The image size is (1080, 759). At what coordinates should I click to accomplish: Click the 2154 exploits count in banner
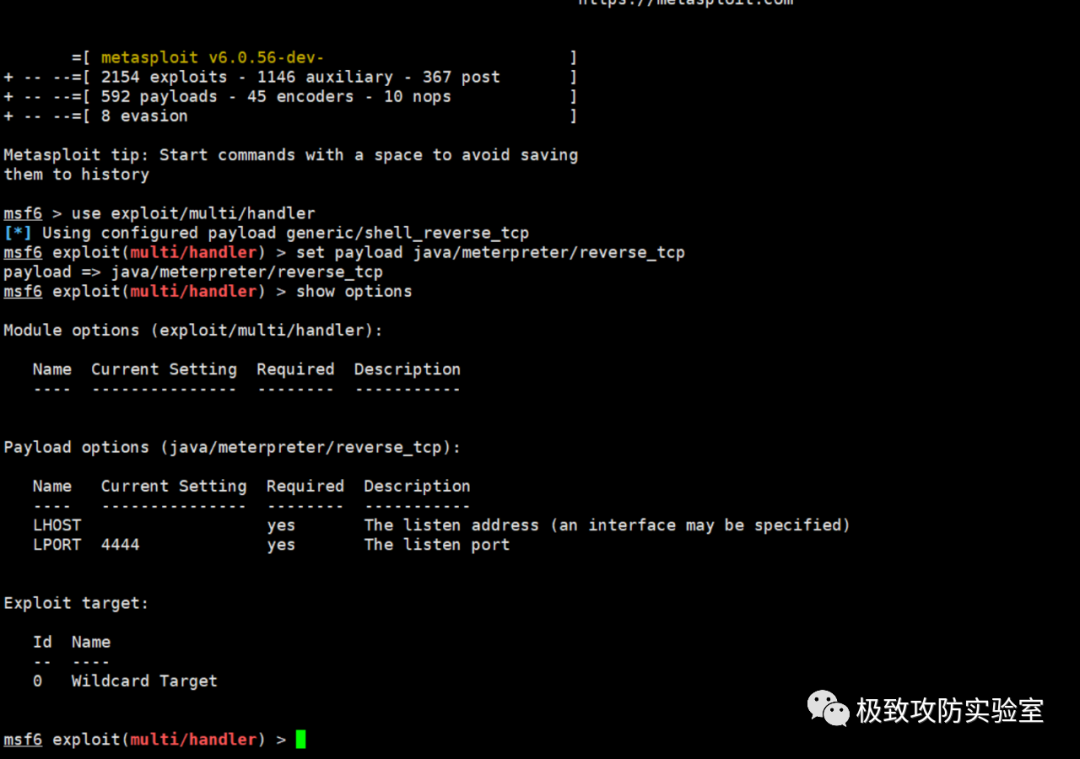(169, 77)
